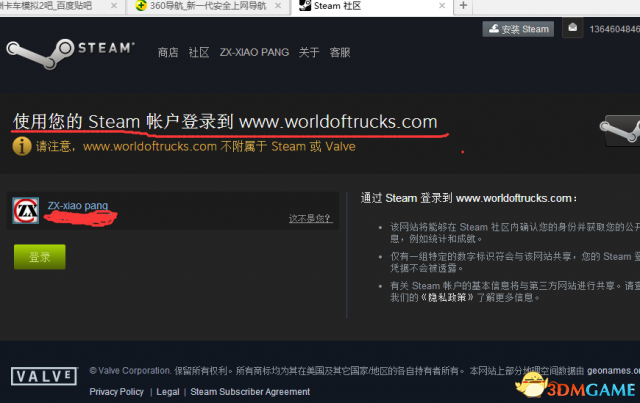This screenshot has height=403, width=640.
Task: Open the Legal footer link
Action: coord(168,392)
